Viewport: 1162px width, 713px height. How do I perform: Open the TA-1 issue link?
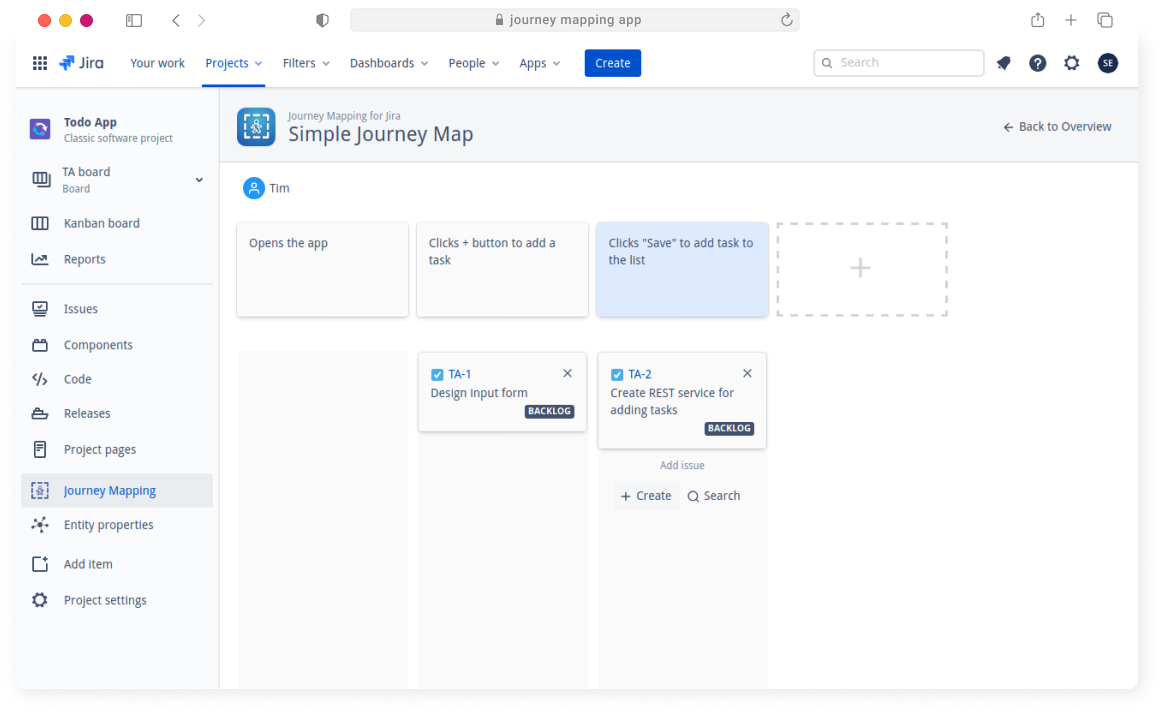[459, 374]
